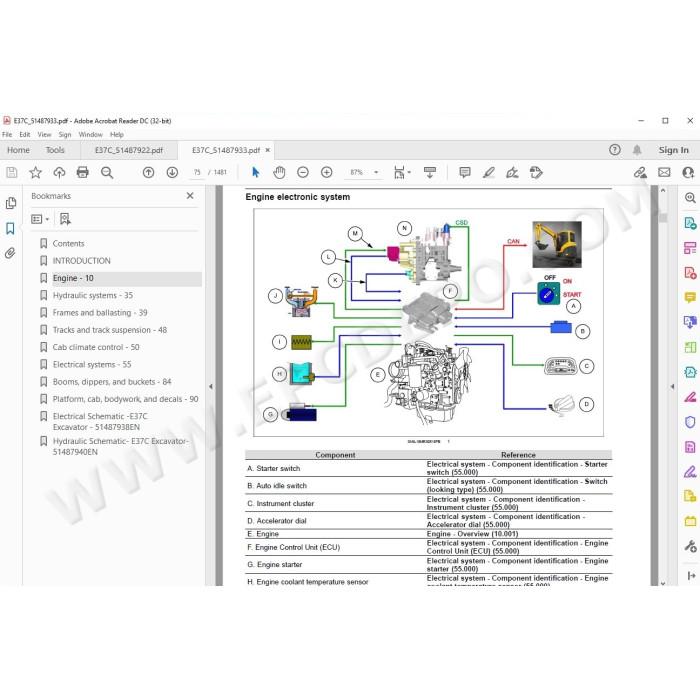Collapse the left navigation pane arrow
Viewport: 700px width, 700px height.
(x=211, y=387)
